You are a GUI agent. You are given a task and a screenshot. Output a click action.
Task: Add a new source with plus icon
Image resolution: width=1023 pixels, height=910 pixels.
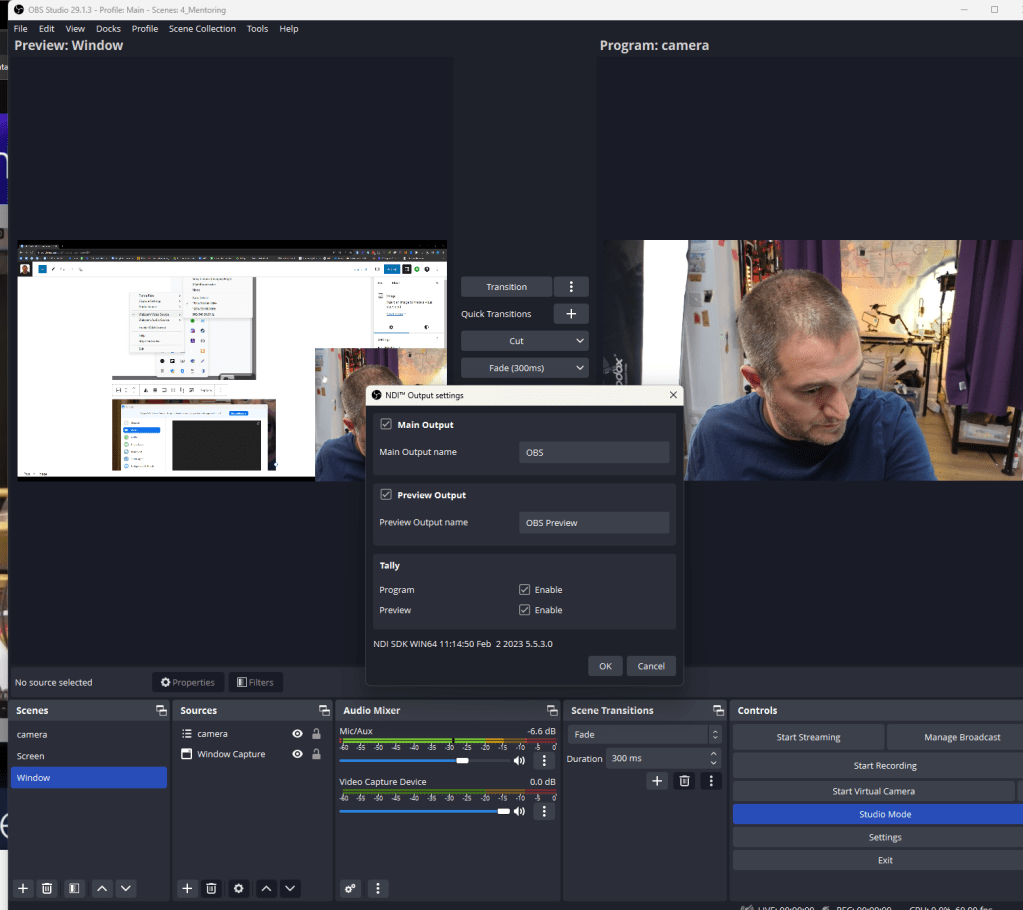[x=187, y=888]
